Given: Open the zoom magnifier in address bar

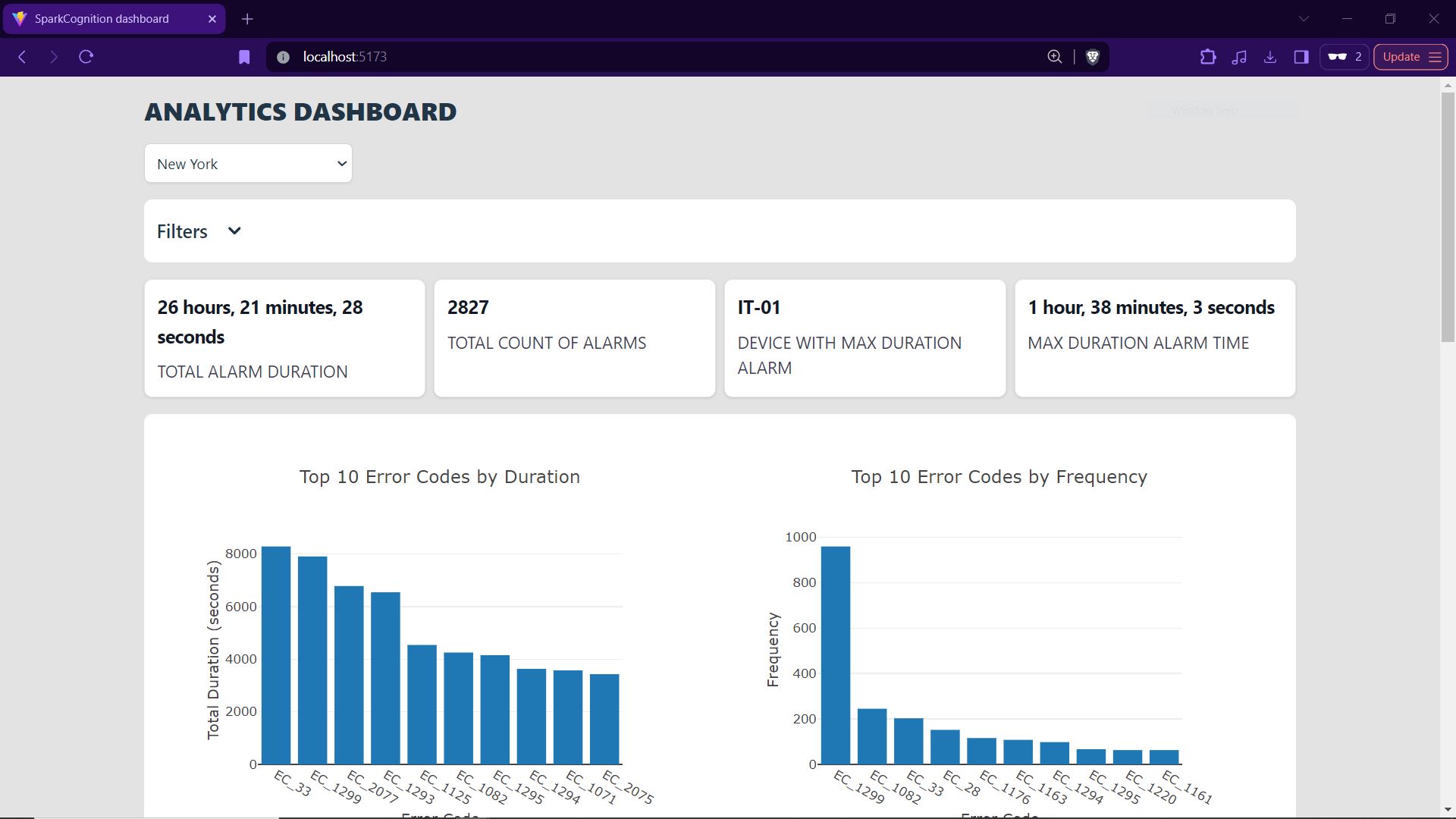Looking at the screenshot, I should point(1054,57).
